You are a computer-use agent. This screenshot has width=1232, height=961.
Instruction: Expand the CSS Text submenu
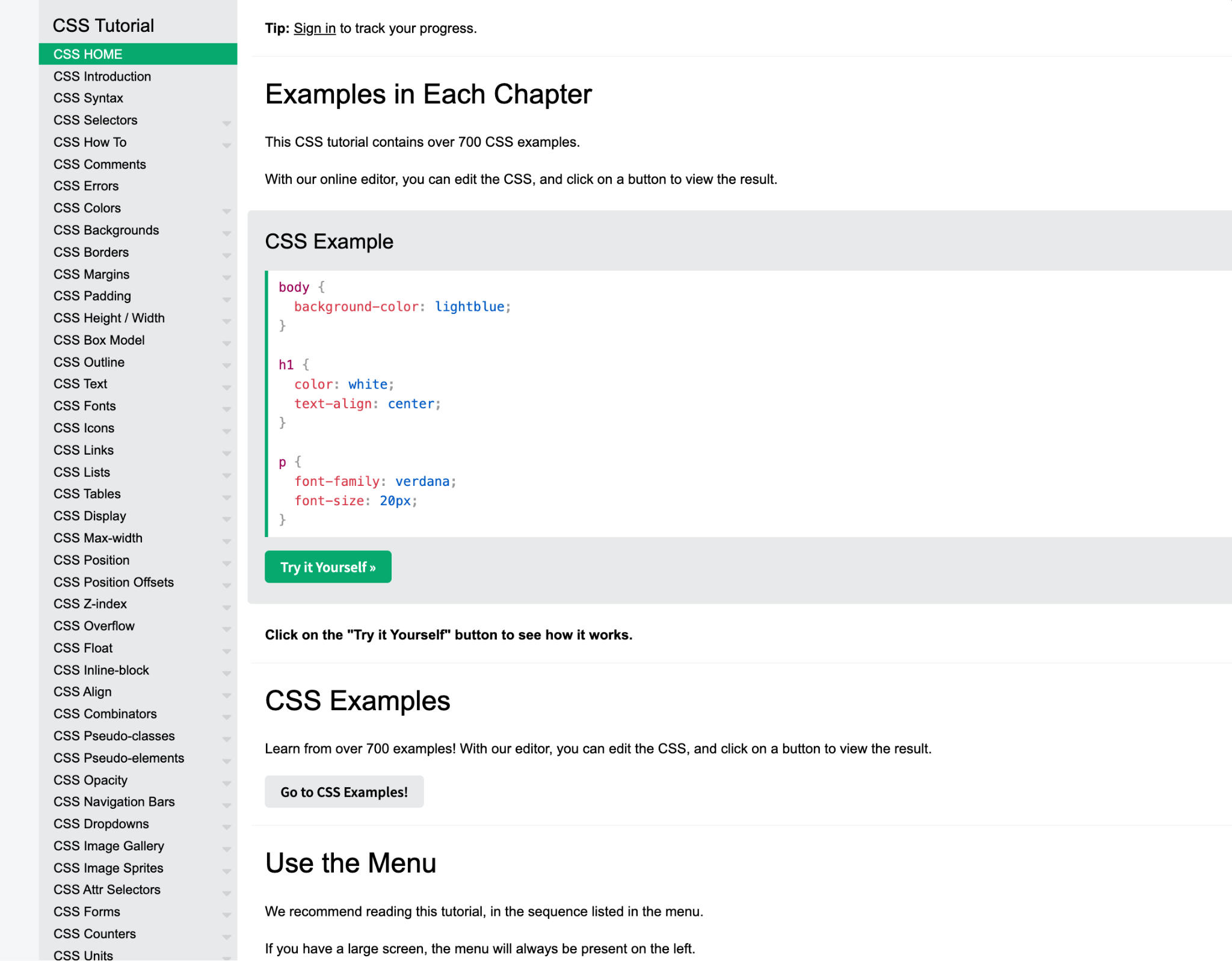tap(226, 386)
